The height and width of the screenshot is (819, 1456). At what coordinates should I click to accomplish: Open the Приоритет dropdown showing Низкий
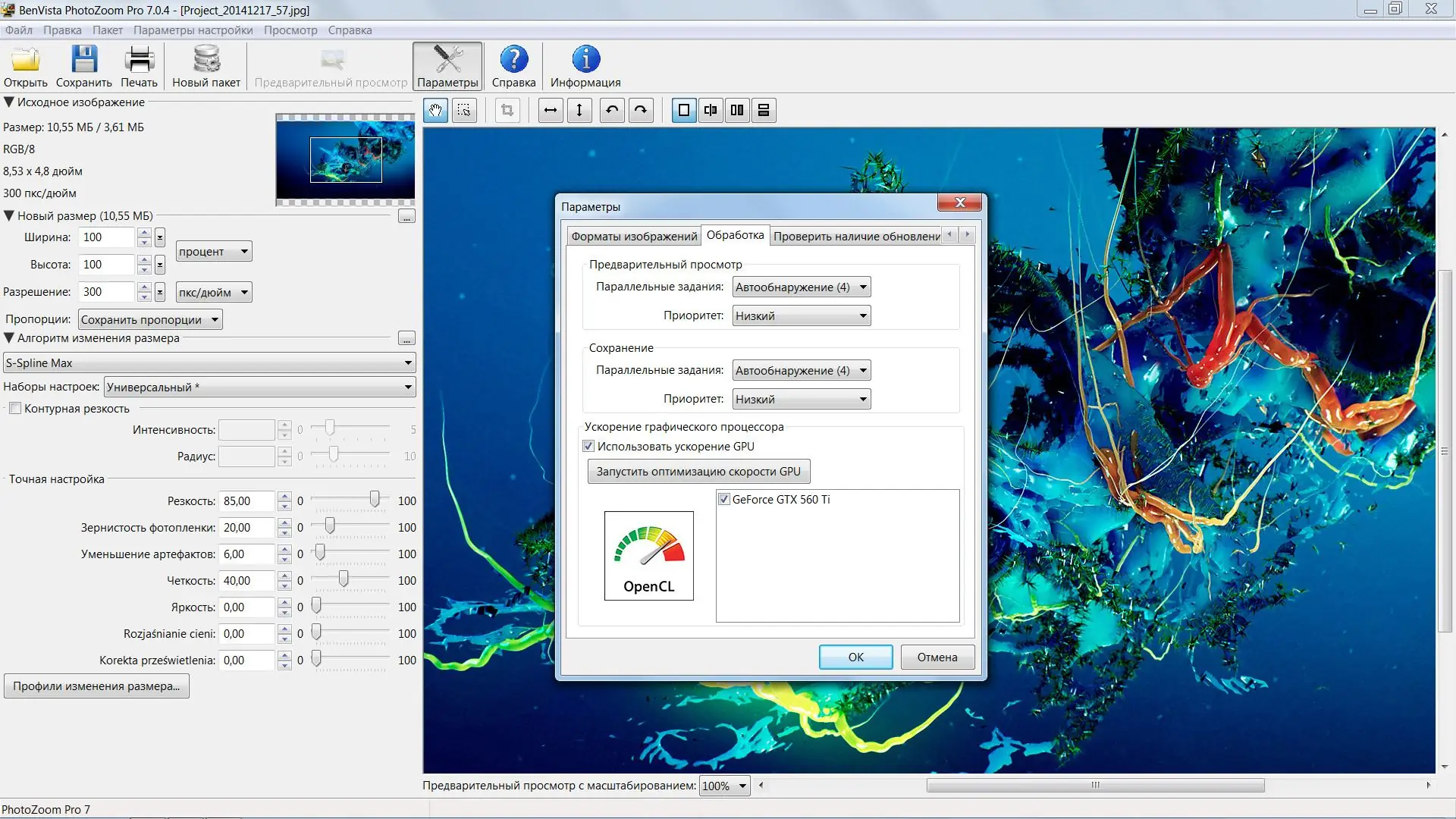pyautogui.click(x=801, y=315)
